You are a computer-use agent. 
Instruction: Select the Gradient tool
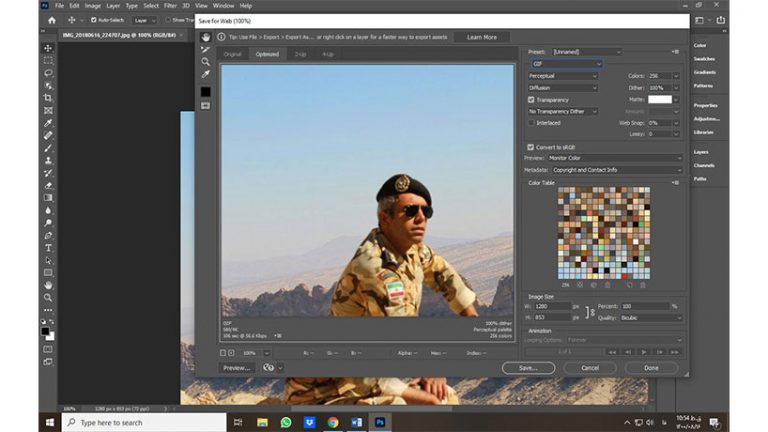[48, 198]
